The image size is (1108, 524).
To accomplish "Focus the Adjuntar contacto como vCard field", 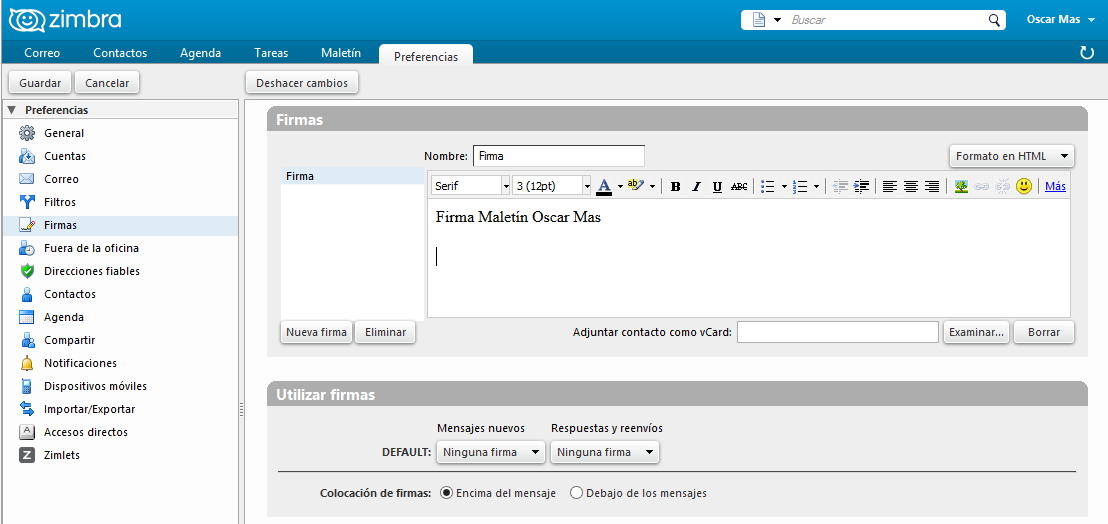I will click(x=837, y=332).
